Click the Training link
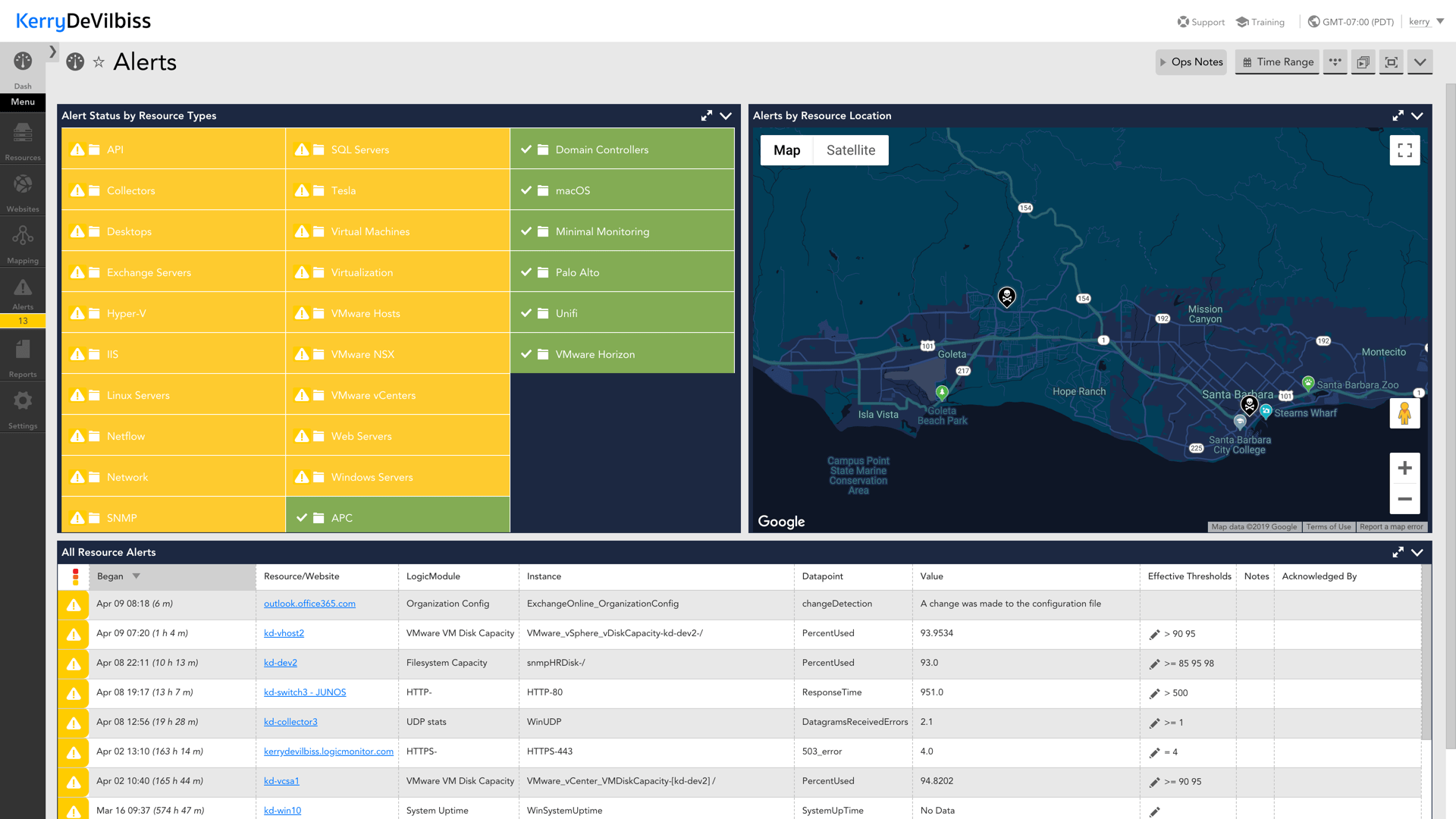The height and width of the screenshot is (819, 1456). point(1260,22)
